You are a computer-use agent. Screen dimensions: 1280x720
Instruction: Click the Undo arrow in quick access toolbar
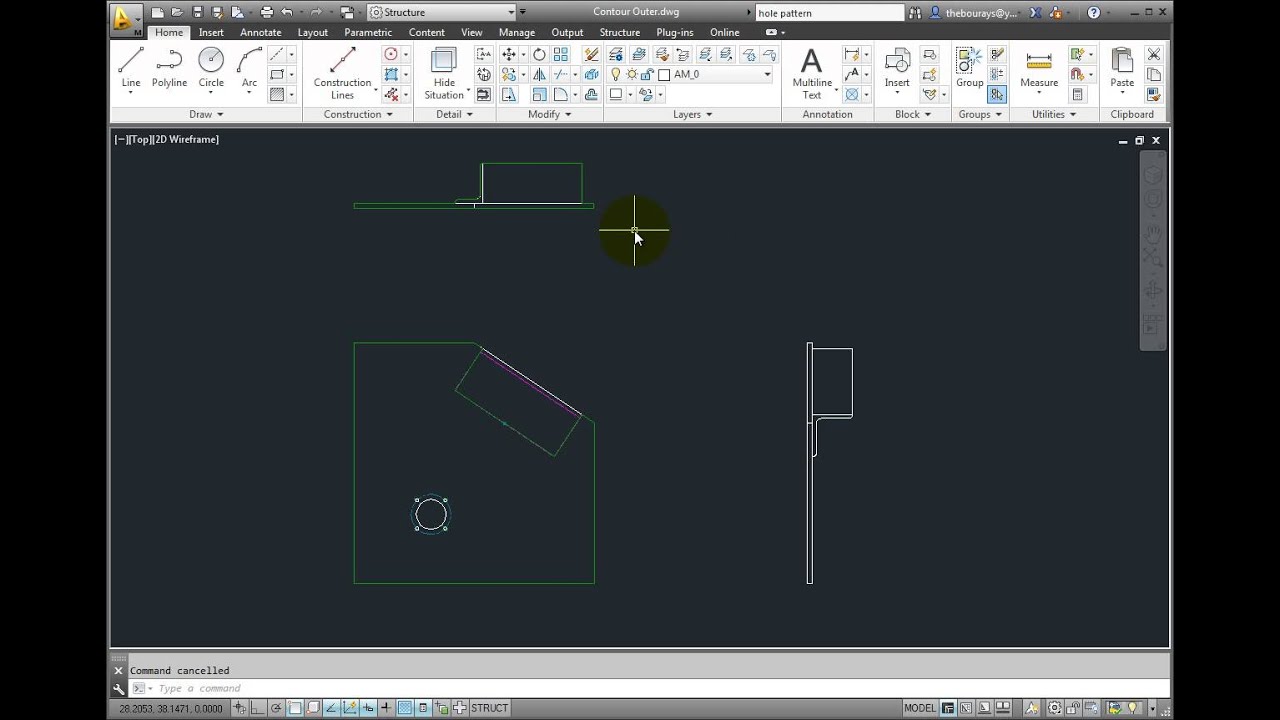[x=288, y=12]
